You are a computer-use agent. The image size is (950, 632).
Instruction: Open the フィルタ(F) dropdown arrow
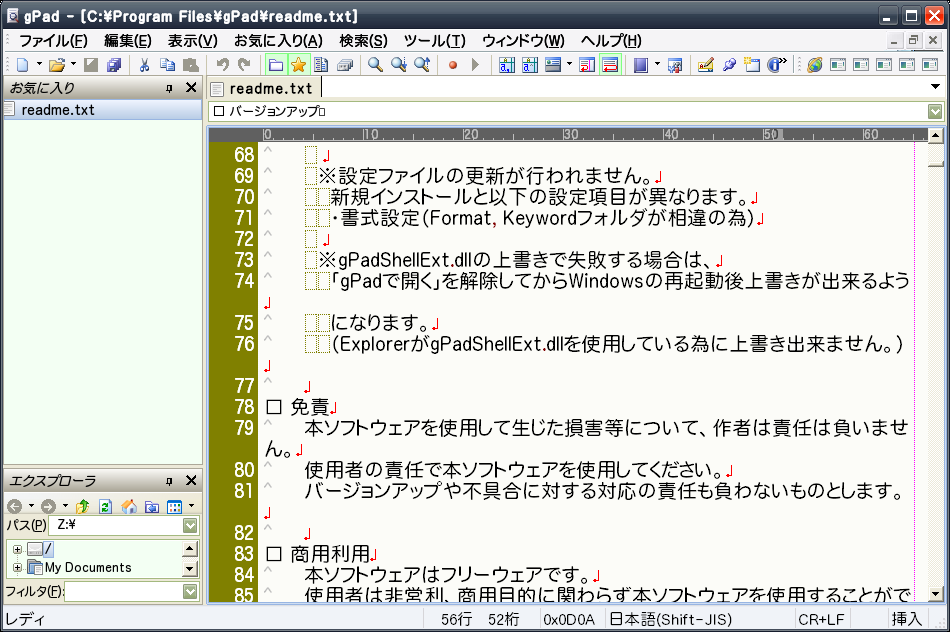[190, 591]
